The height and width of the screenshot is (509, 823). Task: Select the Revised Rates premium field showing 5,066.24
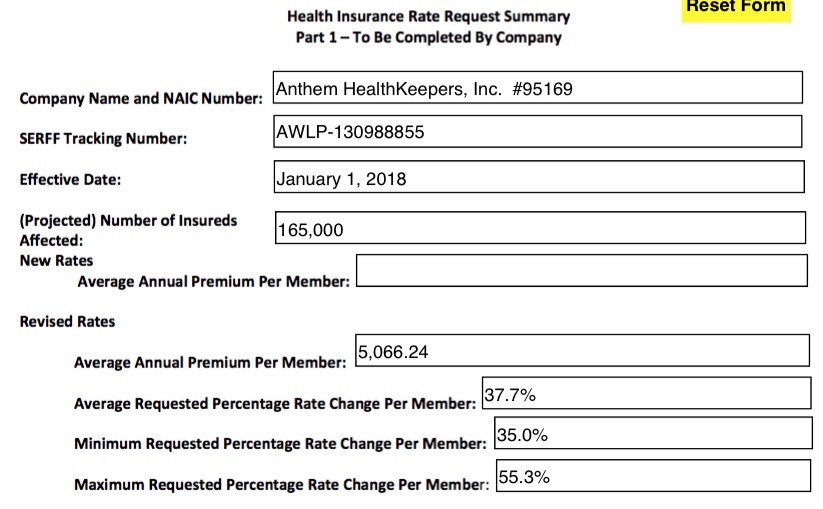coord(581,351)
